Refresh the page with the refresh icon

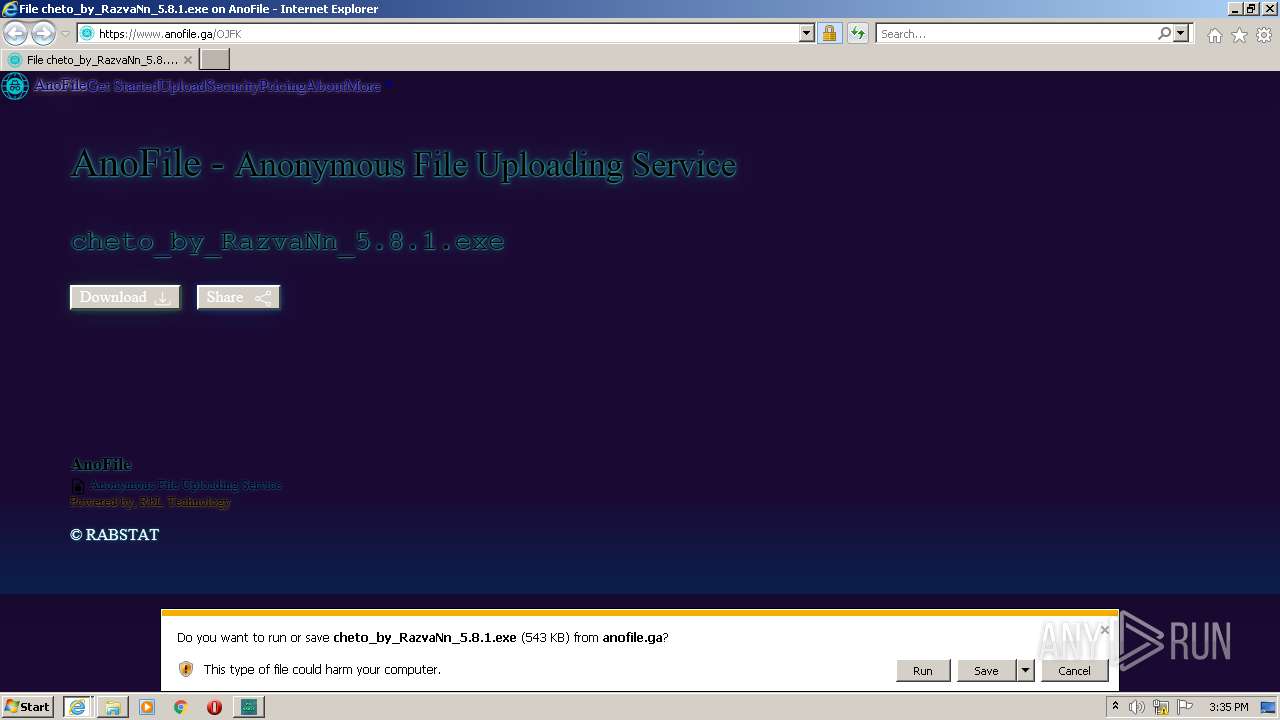pos(857,34)
